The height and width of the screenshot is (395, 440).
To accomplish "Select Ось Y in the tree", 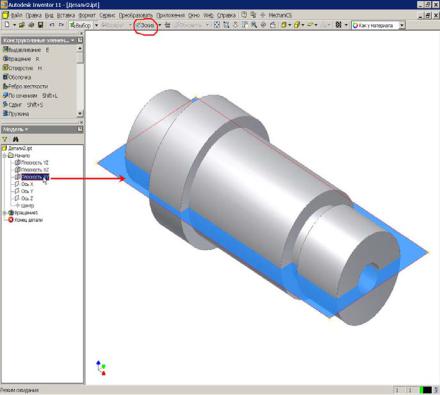I will [24, 191].
